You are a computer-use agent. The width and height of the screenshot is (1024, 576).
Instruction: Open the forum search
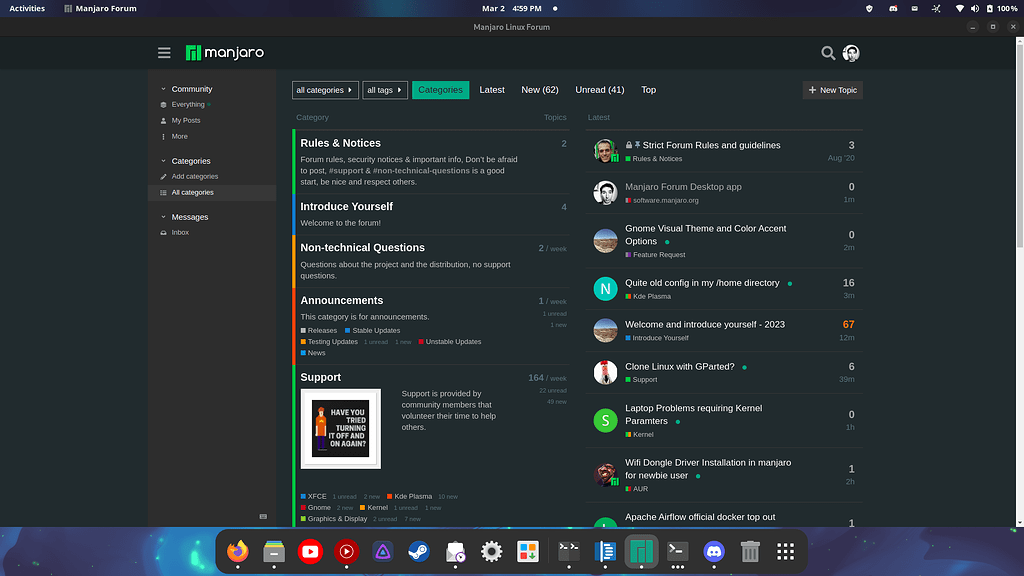(x=828, y=53)
